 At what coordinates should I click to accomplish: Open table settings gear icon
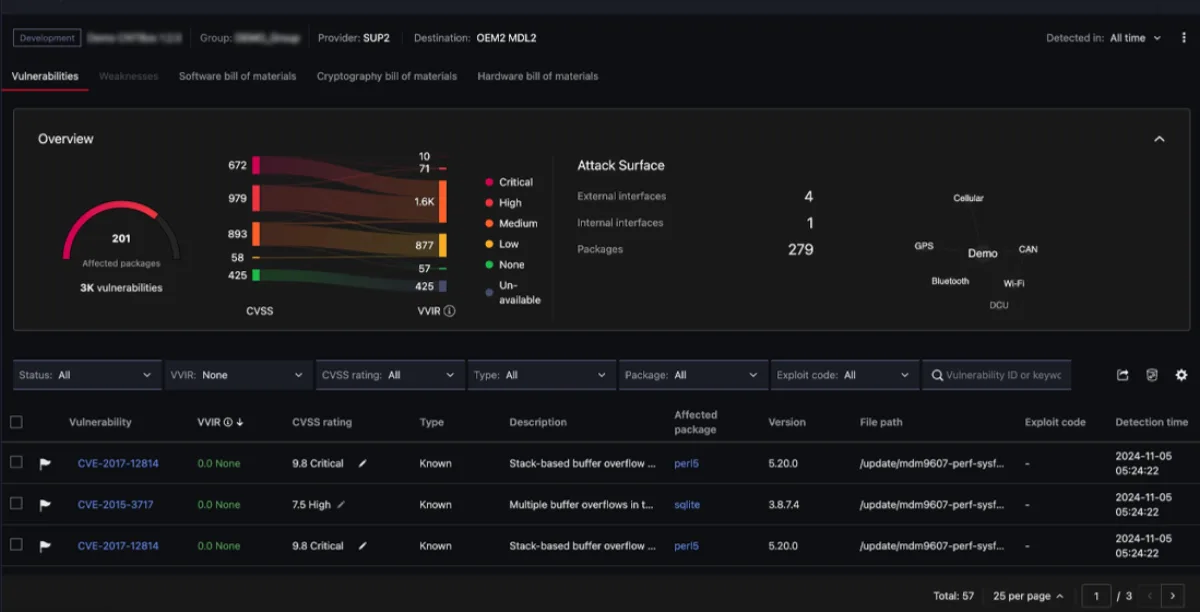tap(1181, 375)
